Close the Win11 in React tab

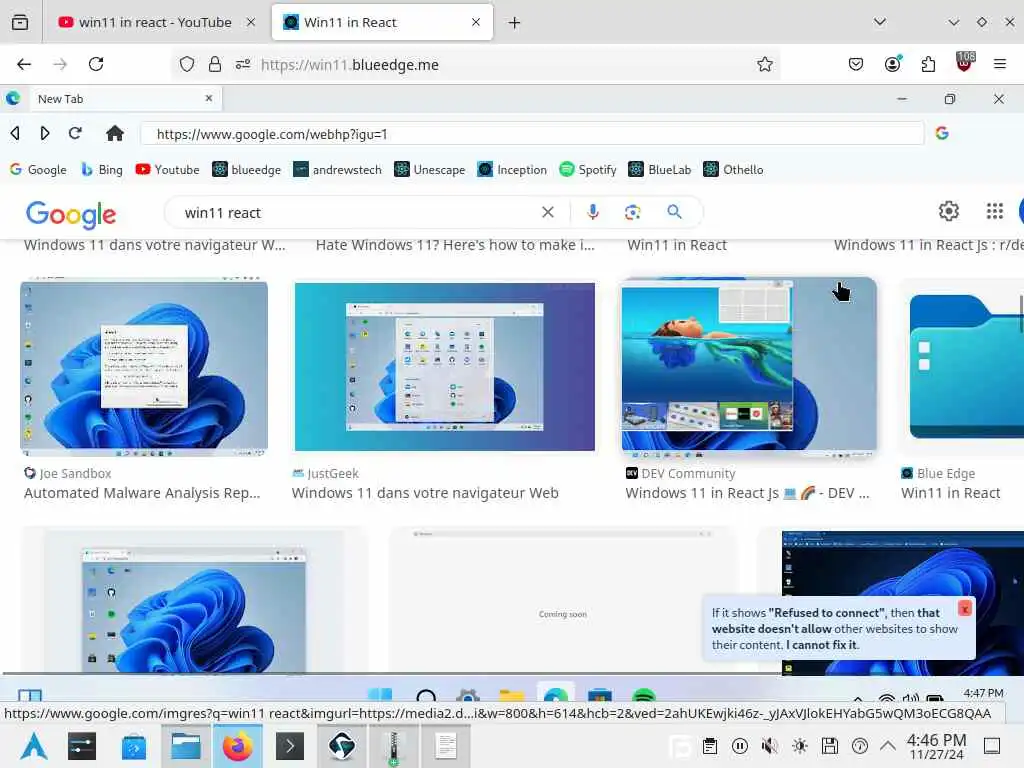pos(475,22)
